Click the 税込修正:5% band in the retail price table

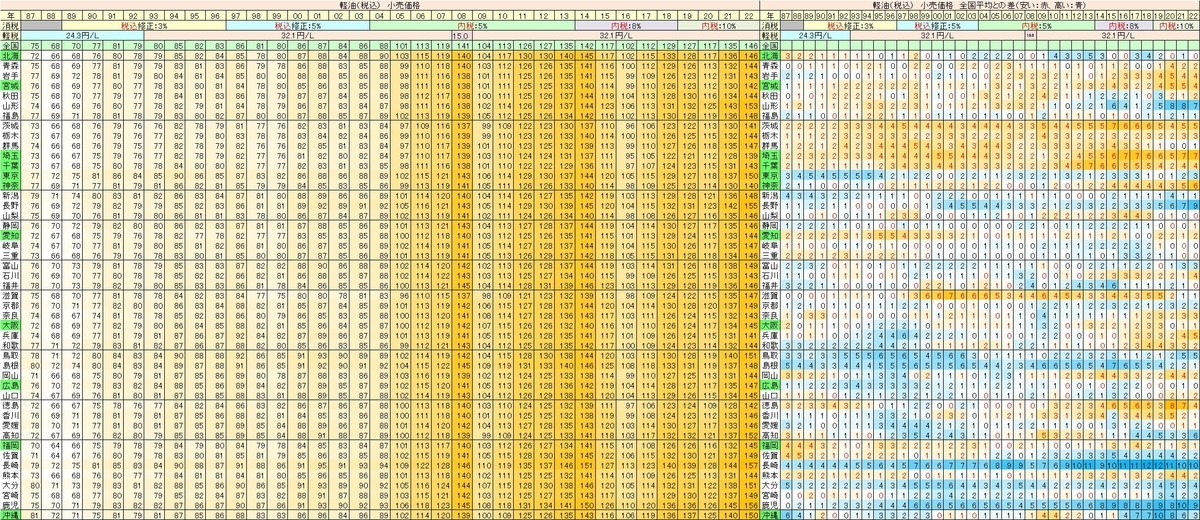coord(297,26)
